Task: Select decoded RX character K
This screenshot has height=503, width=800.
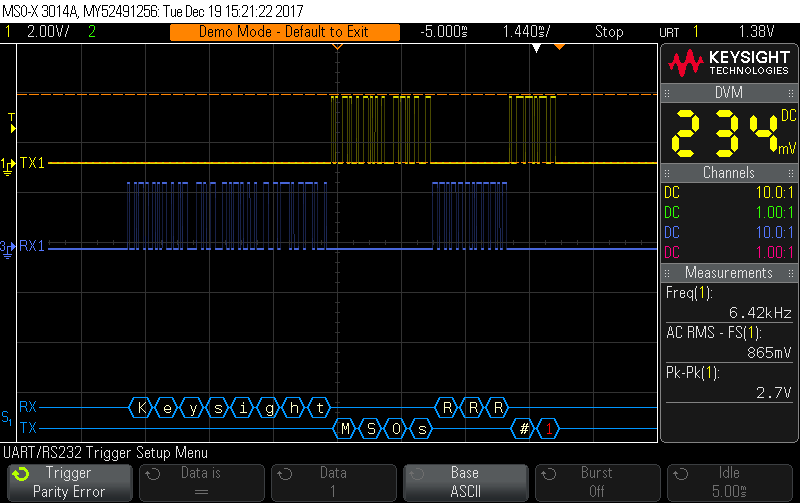Action: pyautogui.click(x=141, y=408)
